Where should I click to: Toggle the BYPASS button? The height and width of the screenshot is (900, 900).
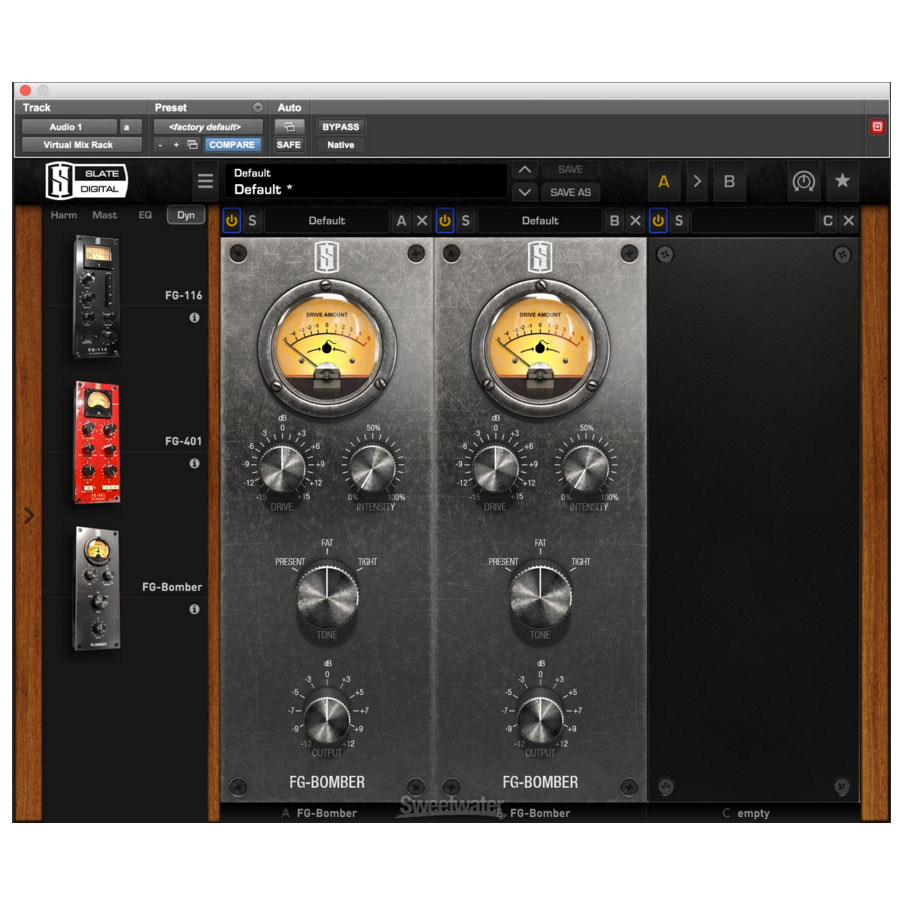click(x=340, y=127)
